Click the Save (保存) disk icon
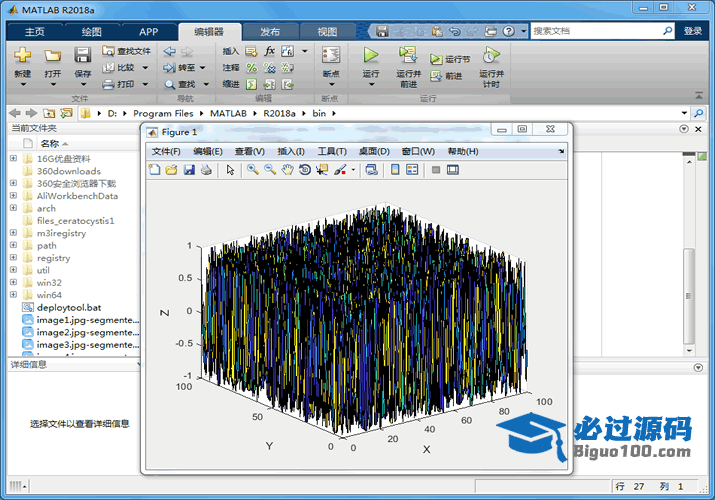This screenshot has width=715, height=500. coord(83,55)
